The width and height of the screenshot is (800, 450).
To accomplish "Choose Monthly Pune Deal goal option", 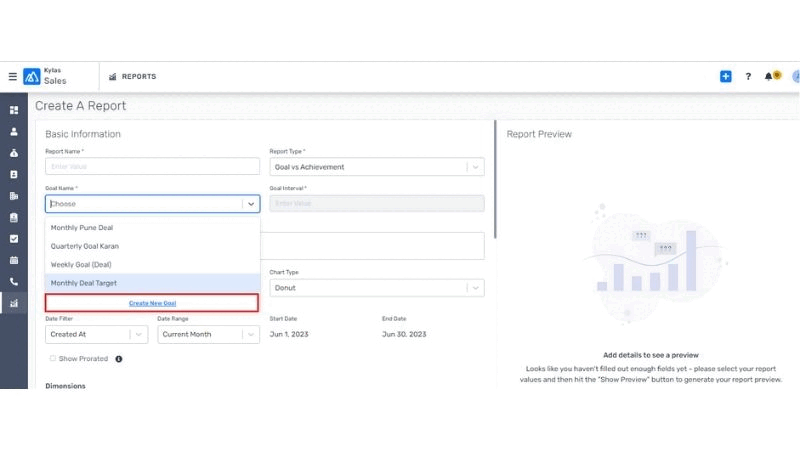I will [152, 228].
